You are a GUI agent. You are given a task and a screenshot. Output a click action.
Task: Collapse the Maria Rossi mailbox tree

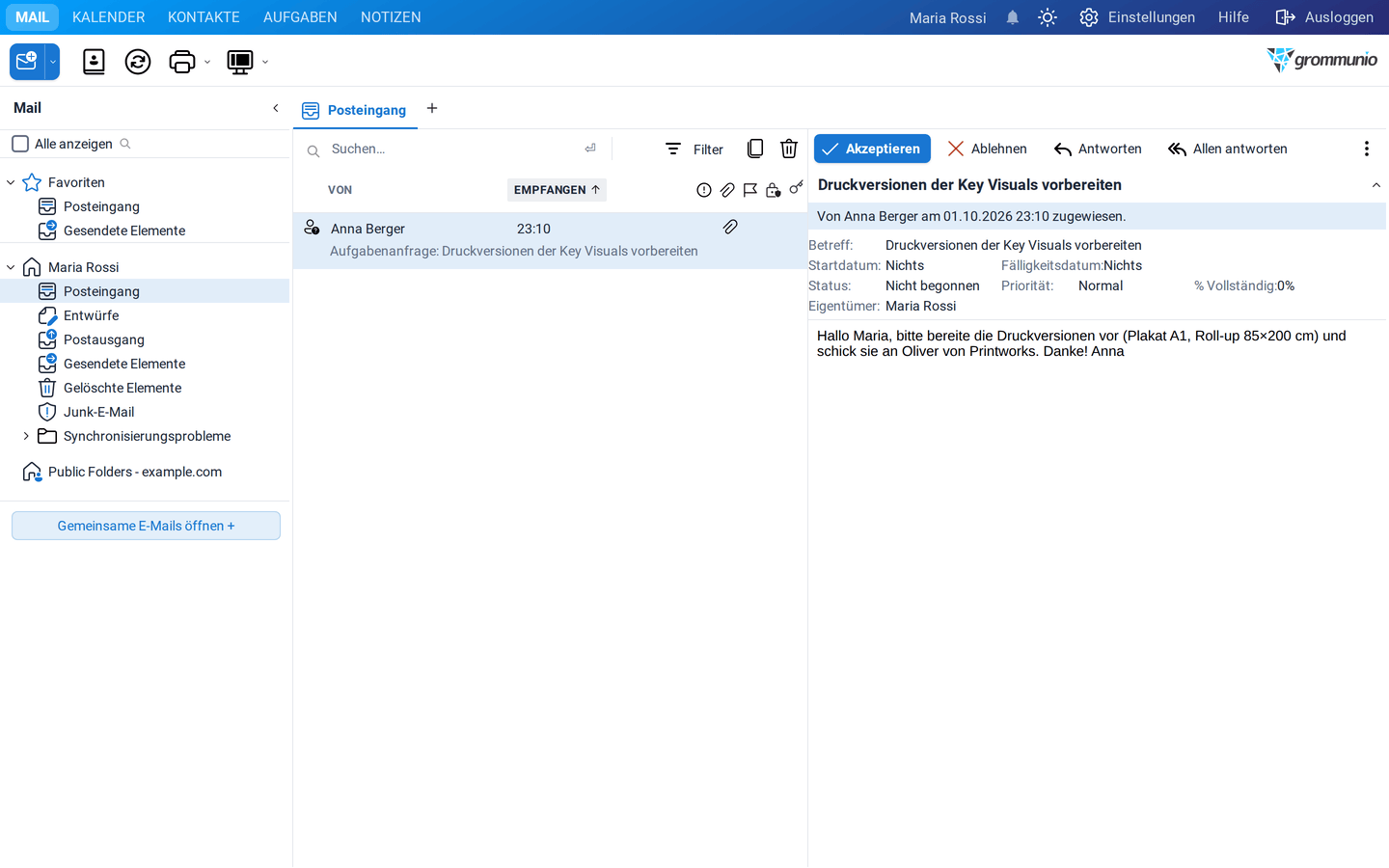pos(11,267)
